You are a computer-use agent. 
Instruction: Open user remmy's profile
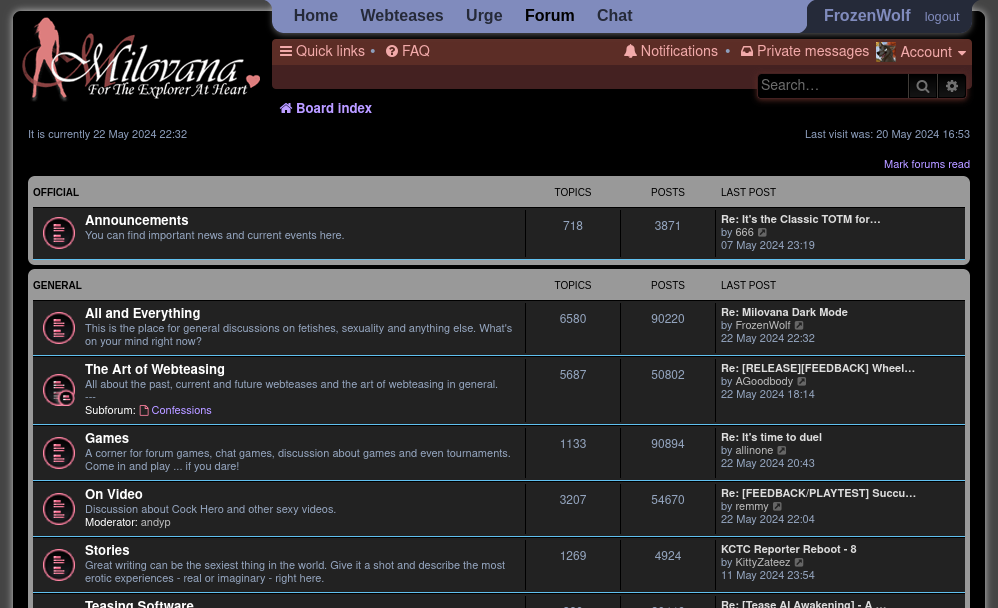pyautogui.click(x=752, y=507)
